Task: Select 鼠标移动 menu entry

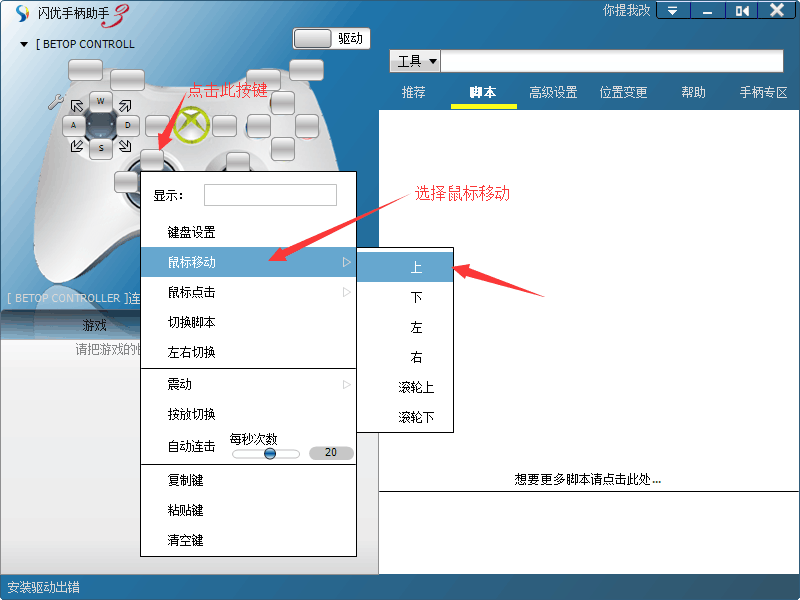Action: point(248,262)
